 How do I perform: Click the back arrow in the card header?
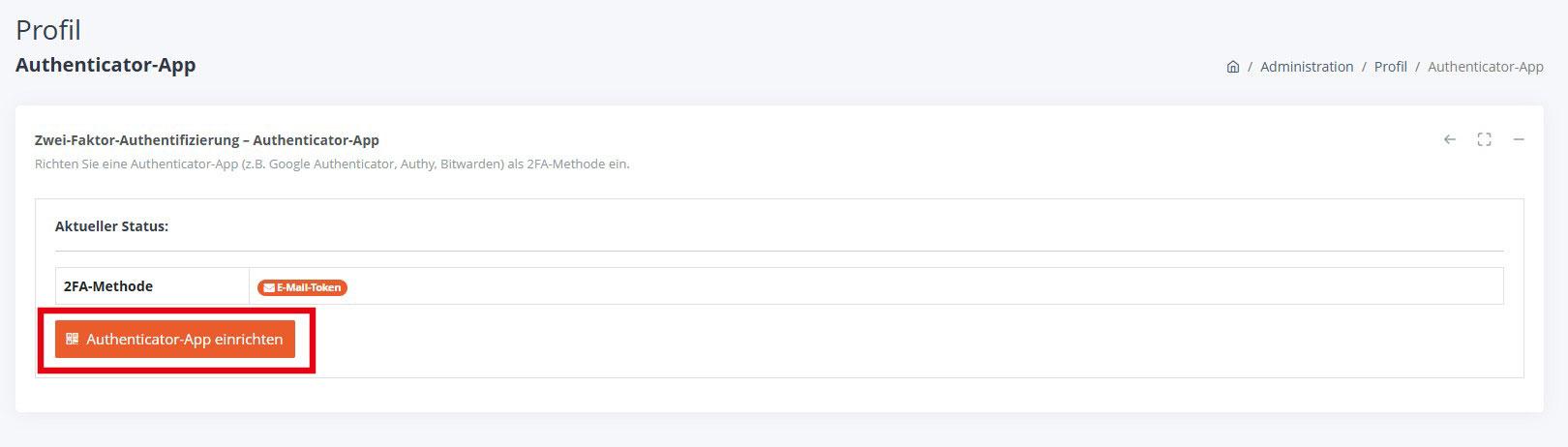[x=1449, y=139]
